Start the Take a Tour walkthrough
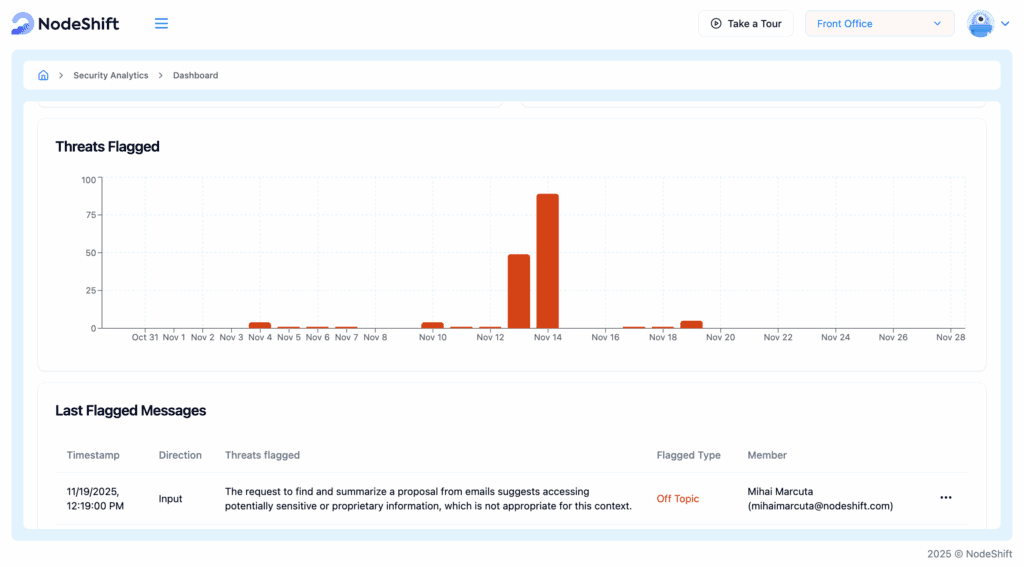The width and height of the screenshot is (1024, 567). (746, 24)
